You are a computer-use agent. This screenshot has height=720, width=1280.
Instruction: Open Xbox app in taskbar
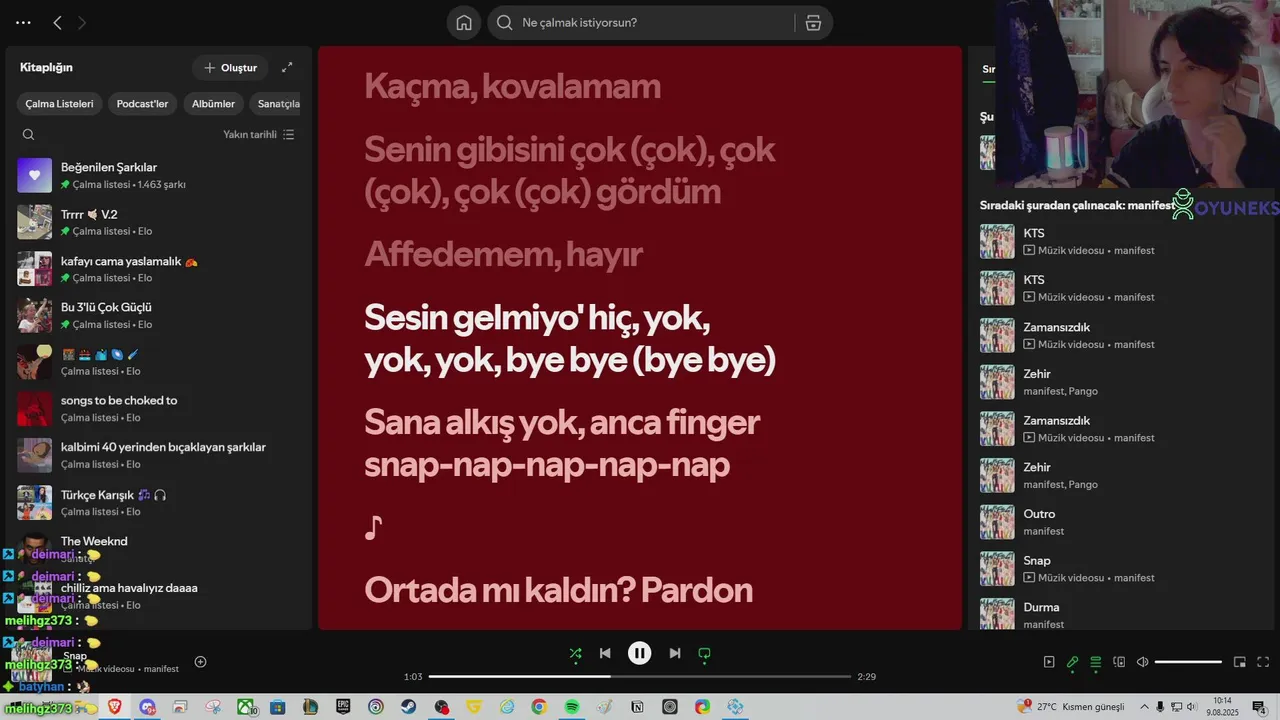(246, 707)
